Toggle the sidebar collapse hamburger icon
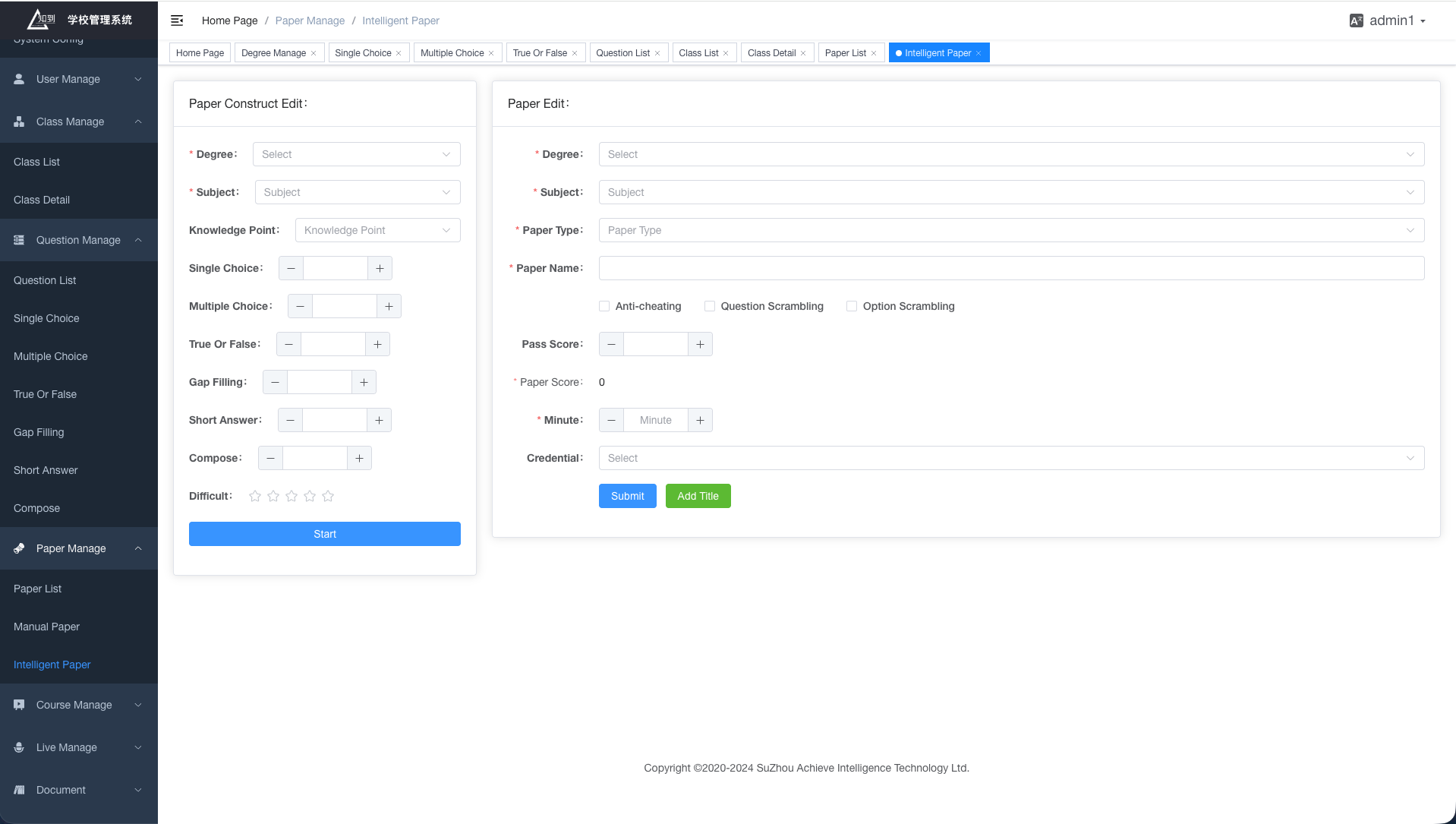Image resolution: width=1456 pixels, height=824 pixels. coord(177,21)
